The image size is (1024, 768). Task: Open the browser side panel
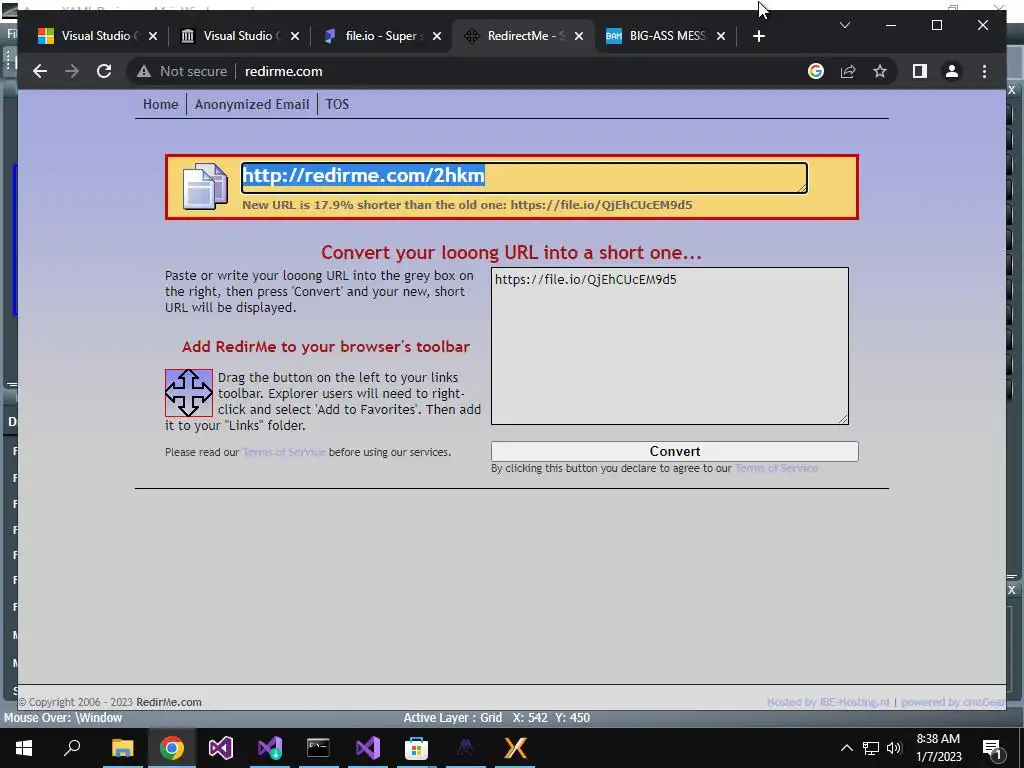click(920, 71)
